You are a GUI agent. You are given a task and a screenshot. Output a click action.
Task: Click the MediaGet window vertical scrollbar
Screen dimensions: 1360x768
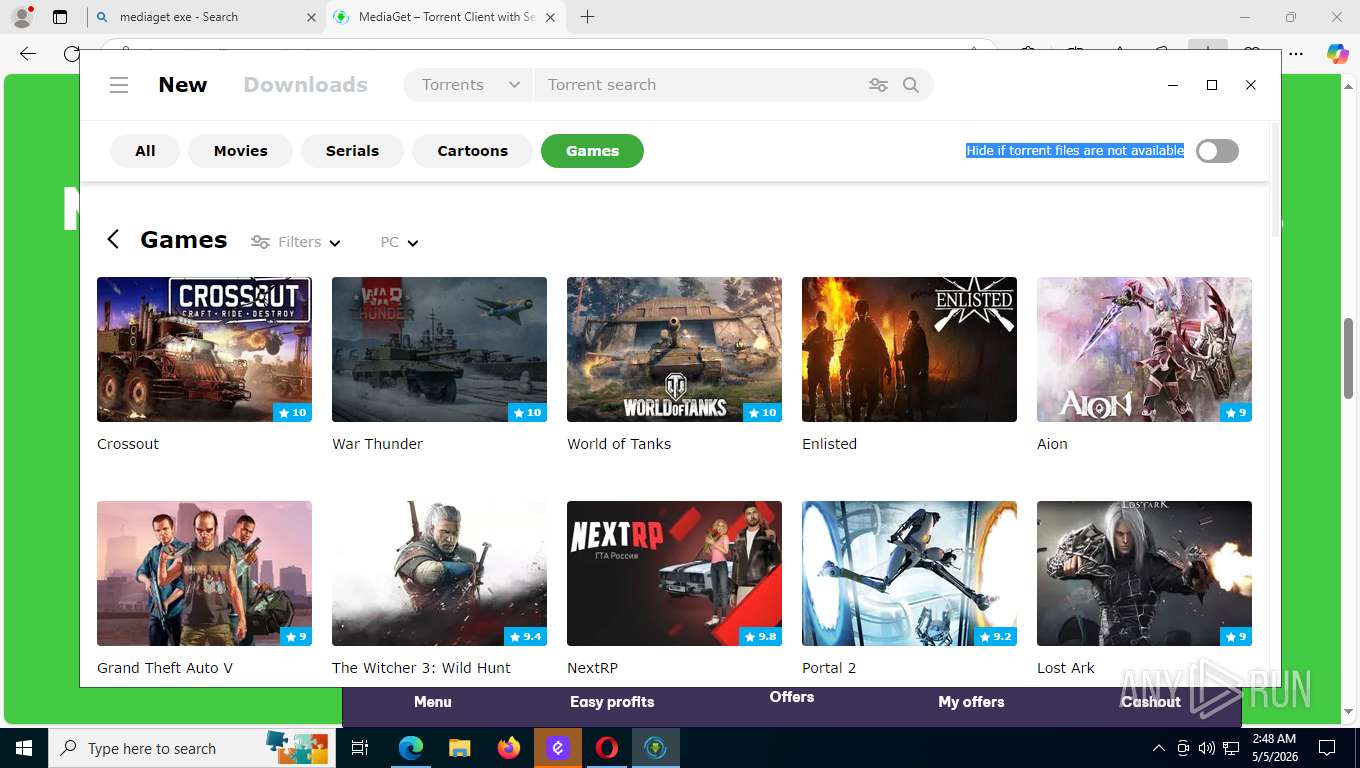tap(1275, 180)
